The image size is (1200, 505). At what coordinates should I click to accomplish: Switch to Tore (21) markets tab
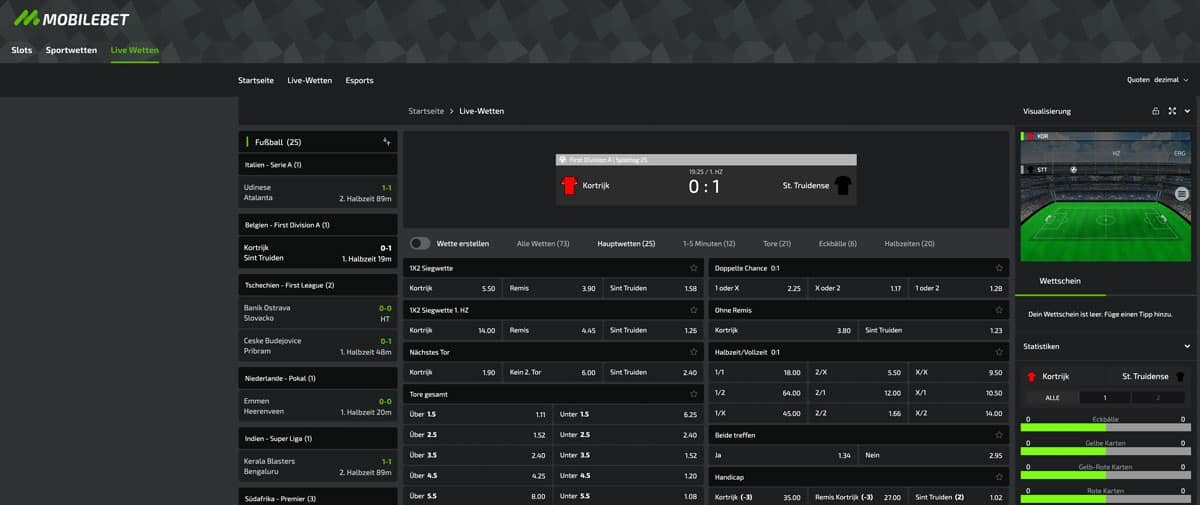point(777,243)
